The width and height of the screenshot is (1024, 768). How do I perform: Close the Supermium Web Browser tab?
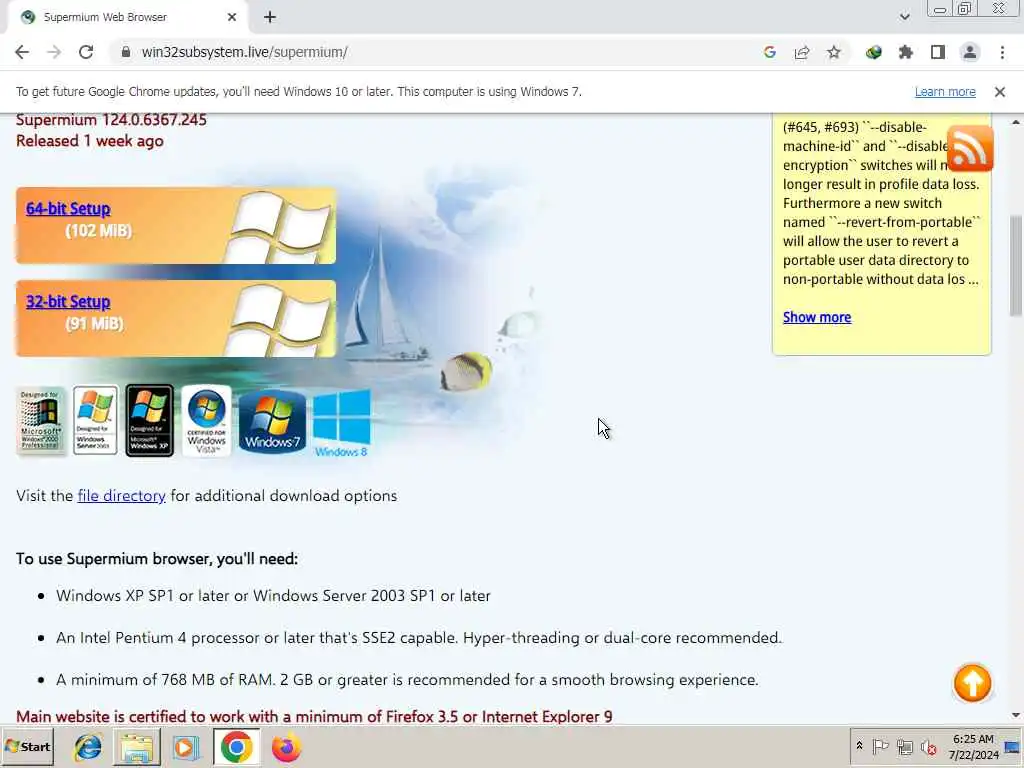tap(232, 17)
